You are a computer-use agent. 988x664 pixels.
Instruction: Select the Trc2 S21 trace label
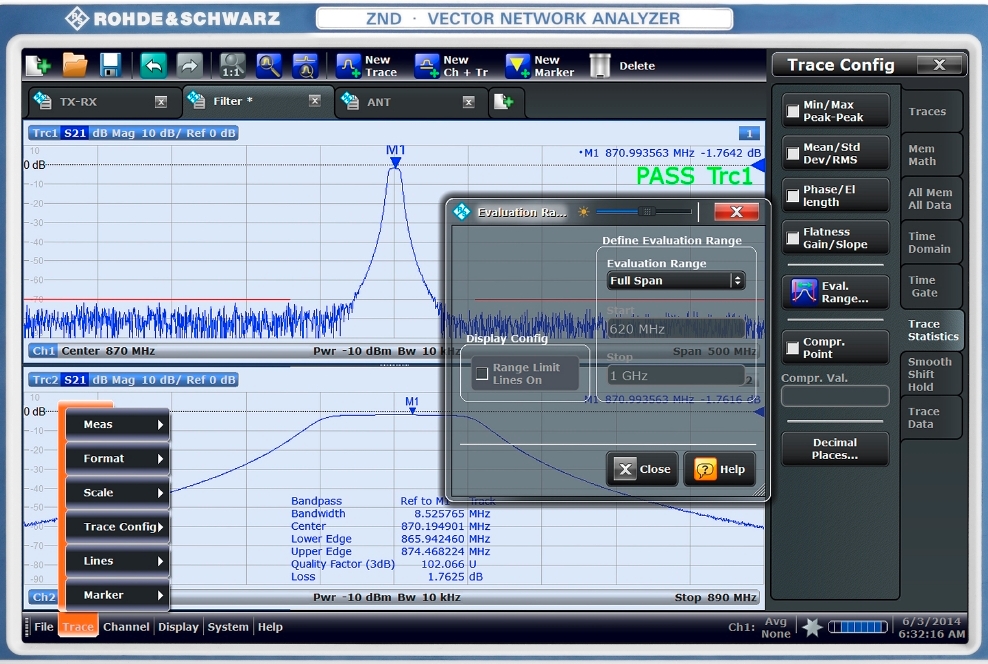[133, 380]
